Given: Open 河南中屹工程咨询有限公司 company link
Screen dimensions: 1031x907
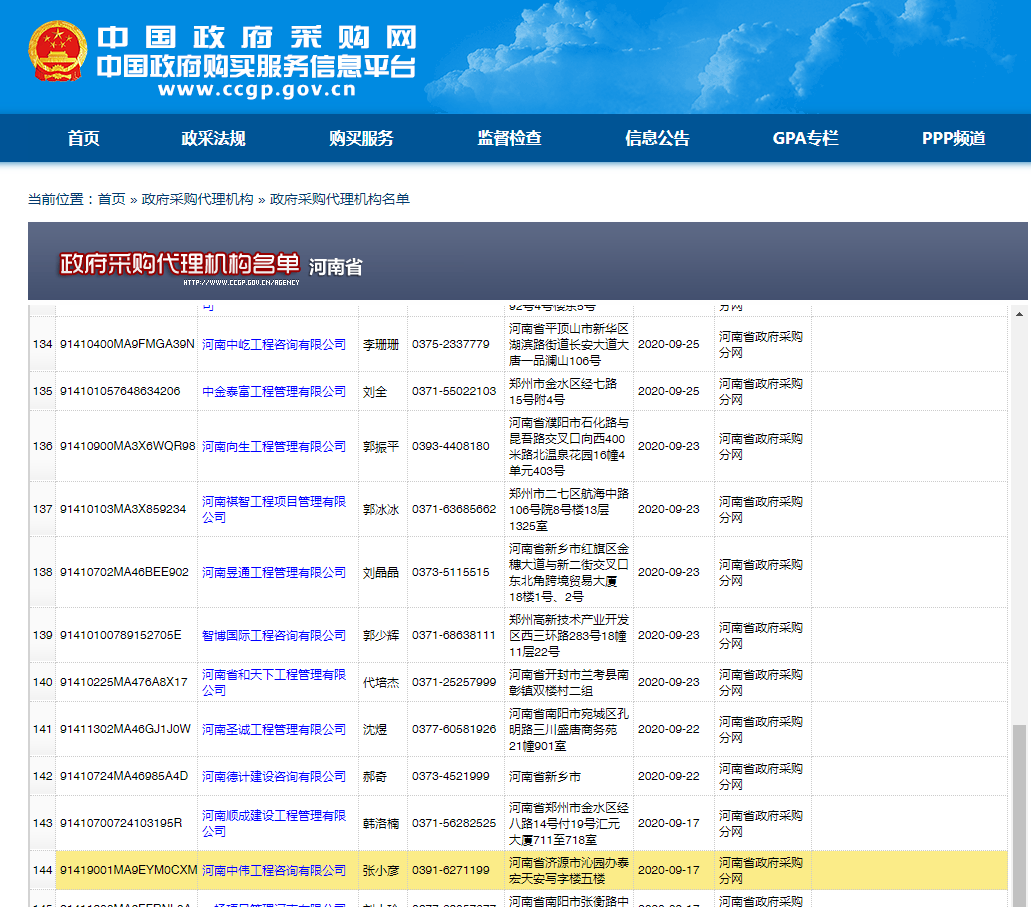Looking at the screenshot, I should click(274, 345).
